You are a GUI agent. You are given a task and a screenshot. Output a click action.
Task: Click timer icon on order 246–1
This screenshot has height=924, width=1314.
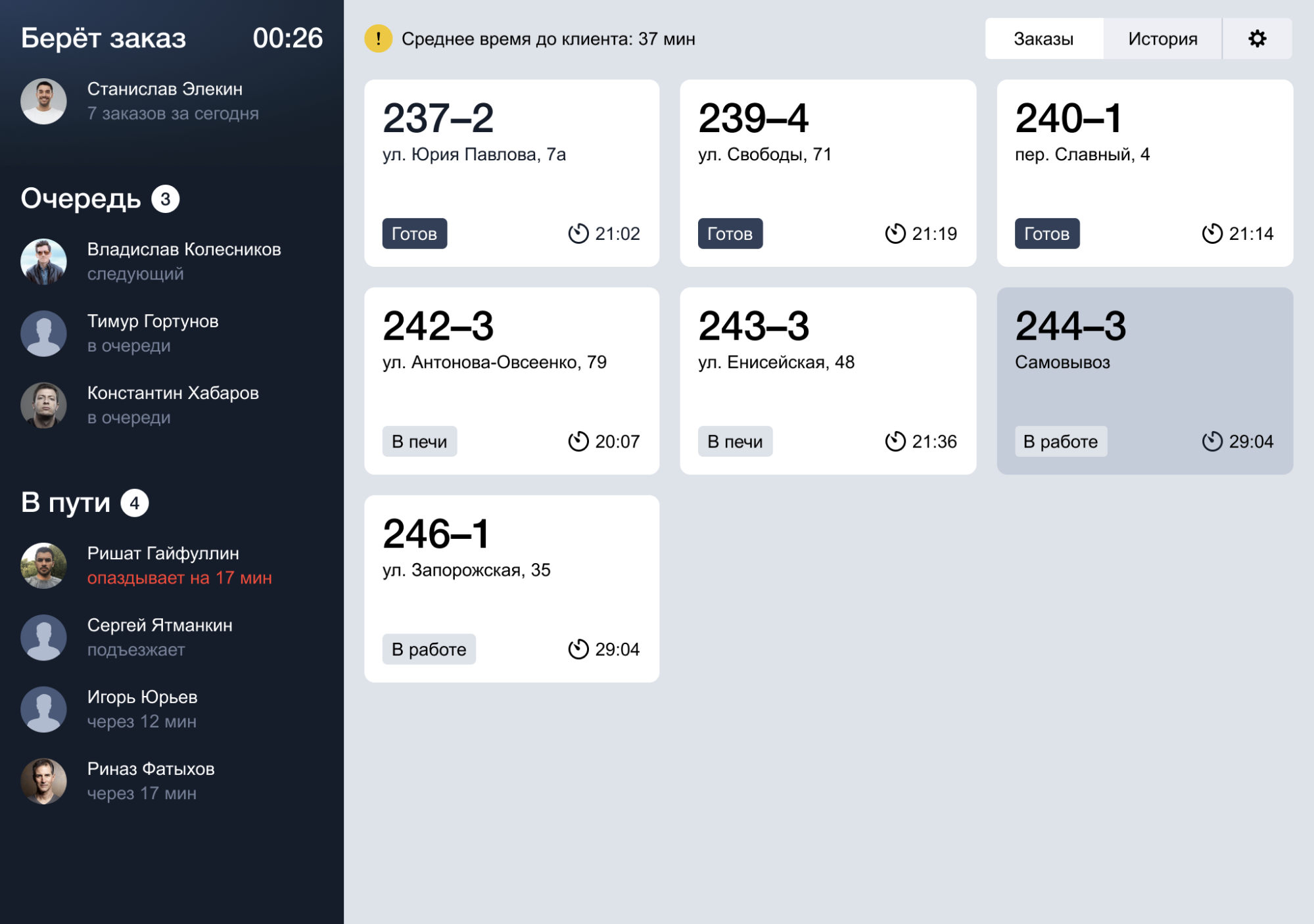click(578, 649)
